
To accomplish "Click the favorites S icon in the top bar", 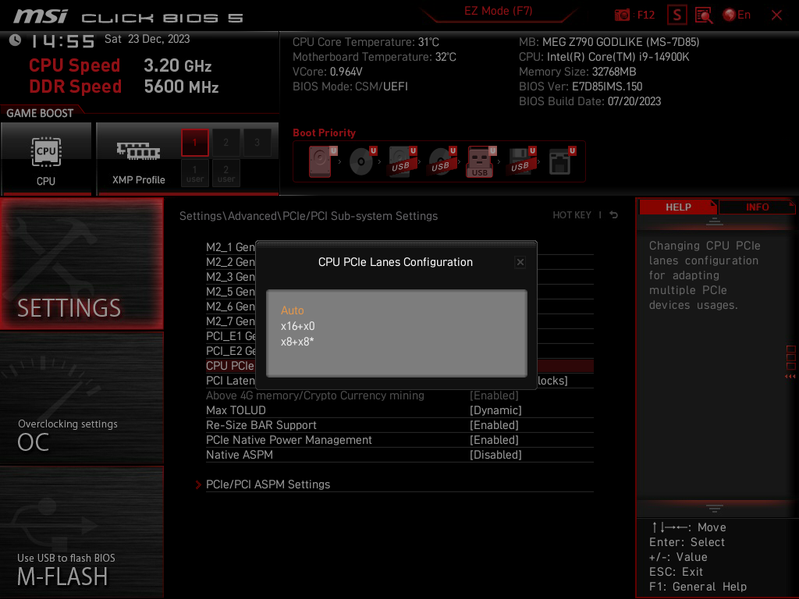I will point(677,15).
